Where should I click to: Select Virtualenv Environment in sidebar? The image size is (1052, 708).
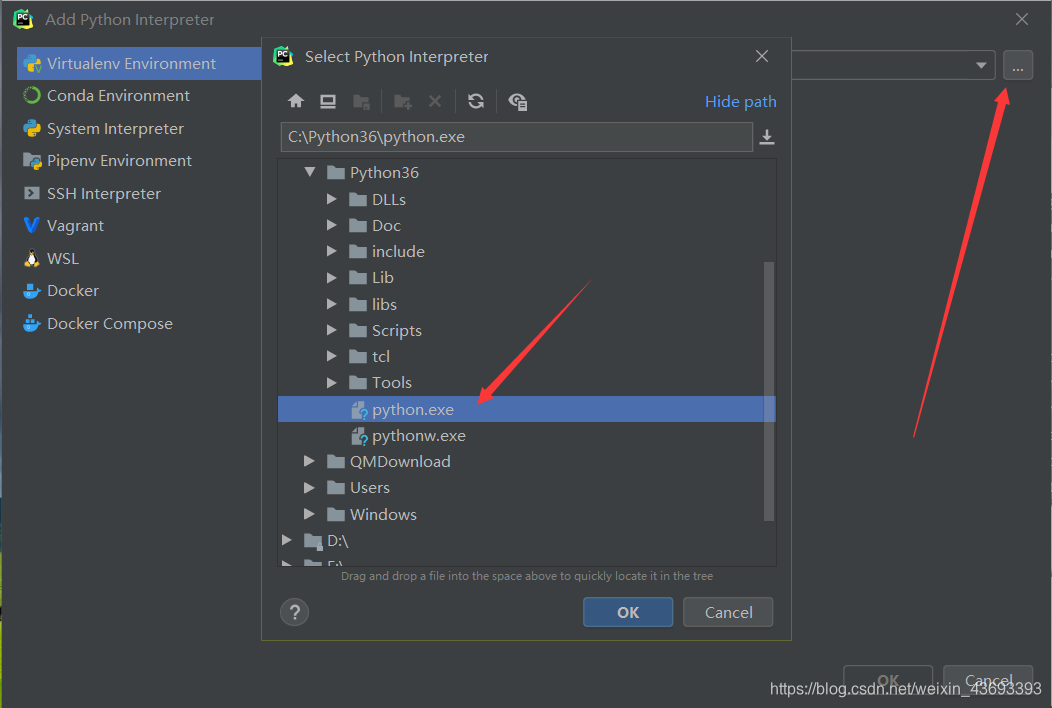click(139, 64)
